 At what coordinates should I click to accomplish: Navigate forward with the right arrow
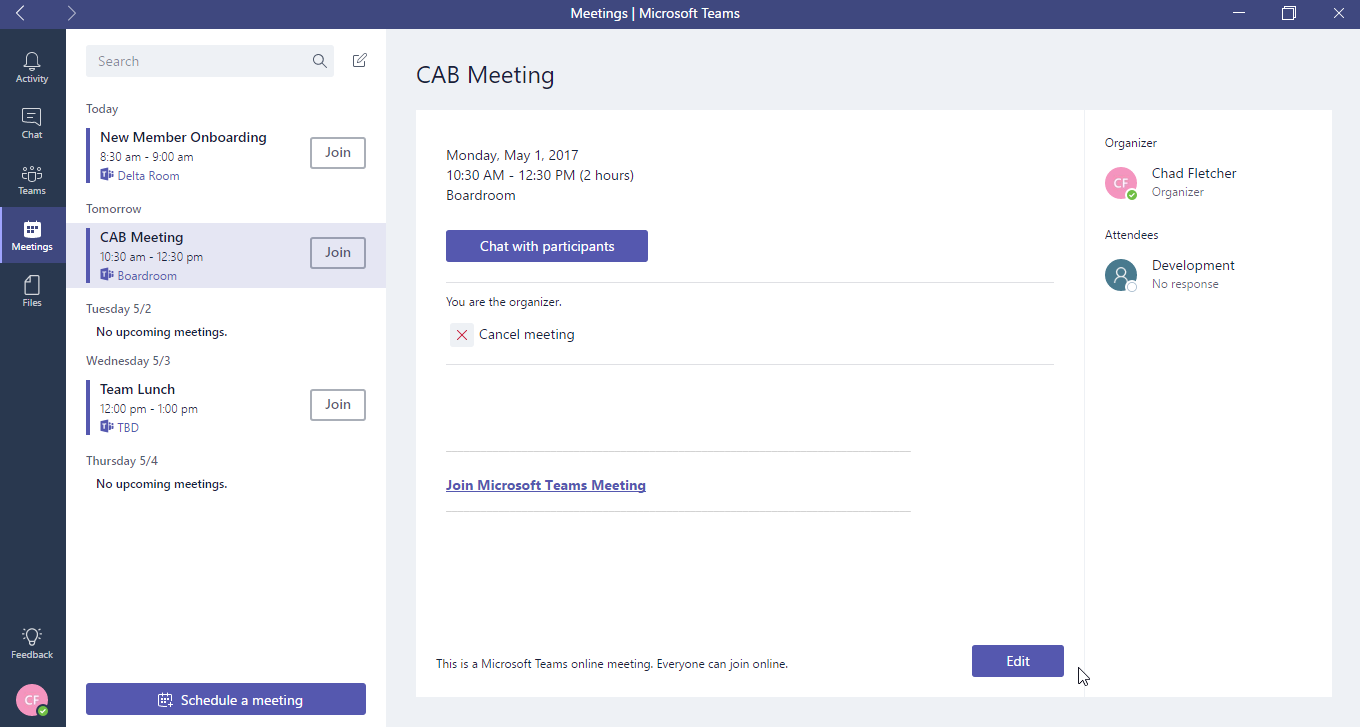pyautogui.click(x=71, y=14)
